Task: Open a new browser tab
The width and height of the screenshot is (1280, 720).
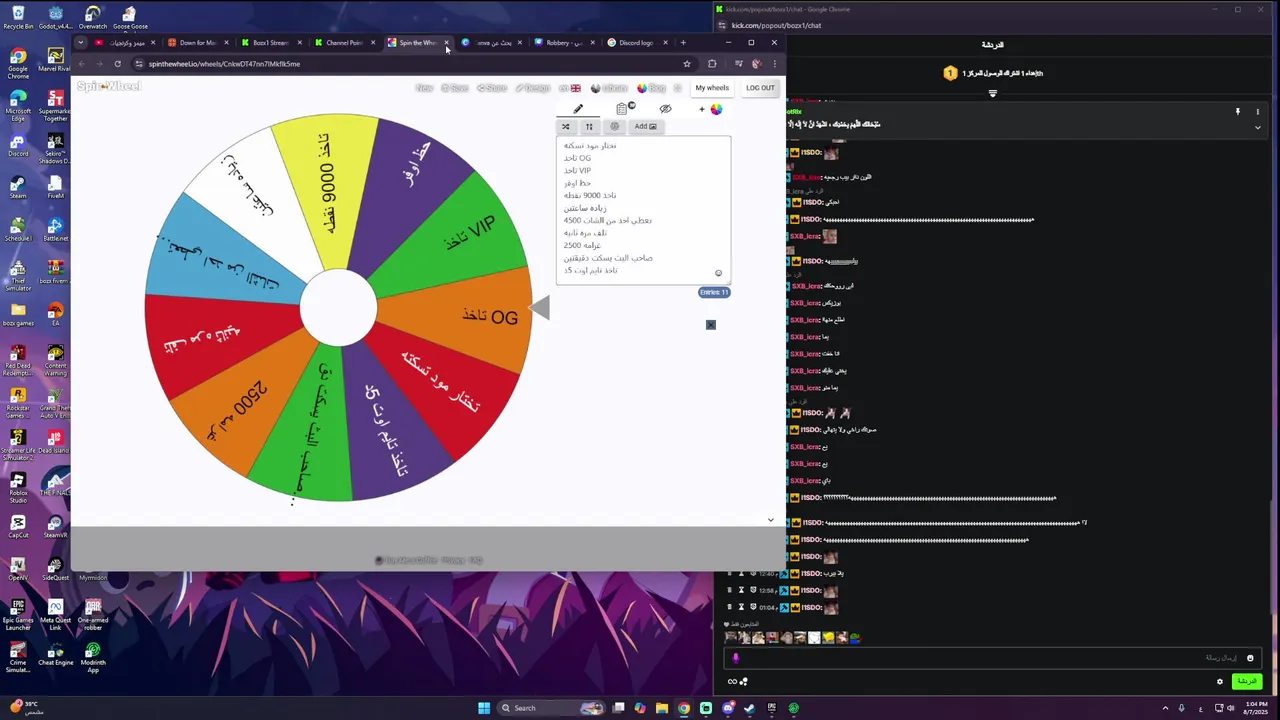Action: [x=683, y=43]
